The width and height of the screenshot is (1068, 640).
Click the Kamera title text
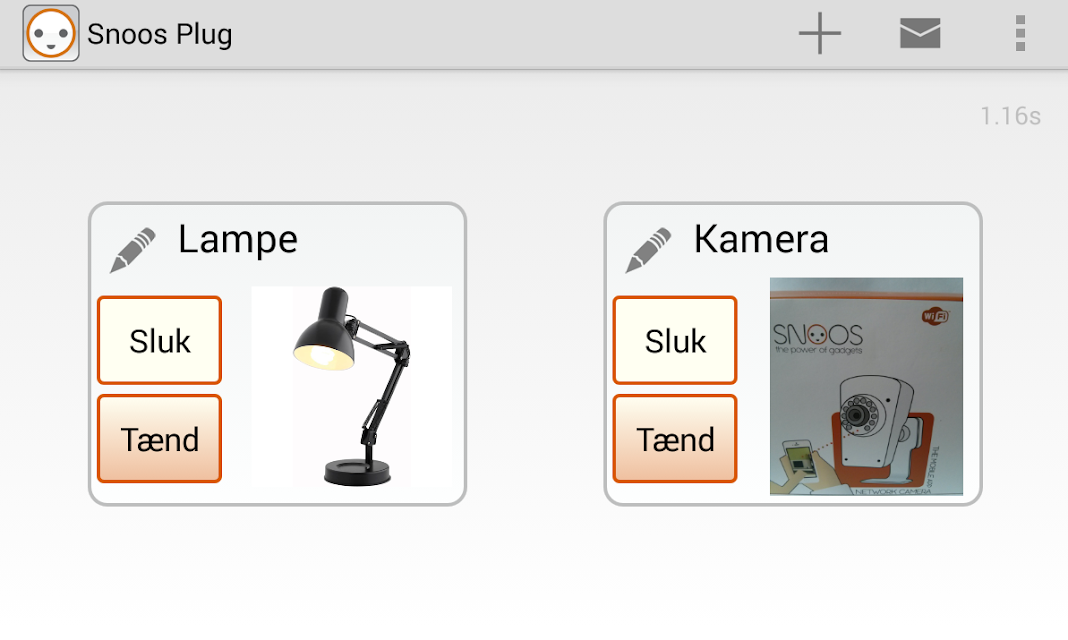(761, 240)
